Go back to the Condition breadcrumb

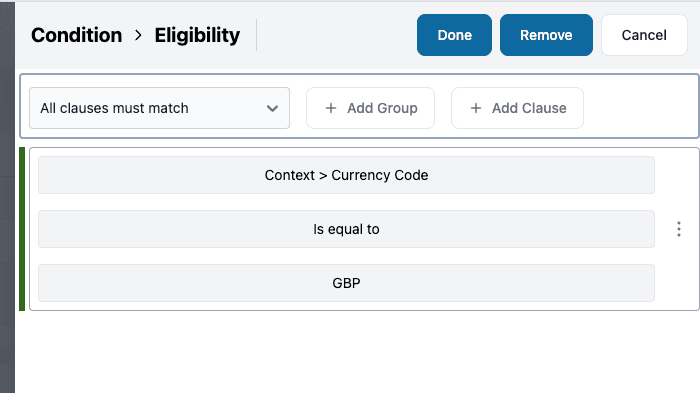[x=76, y=35]
